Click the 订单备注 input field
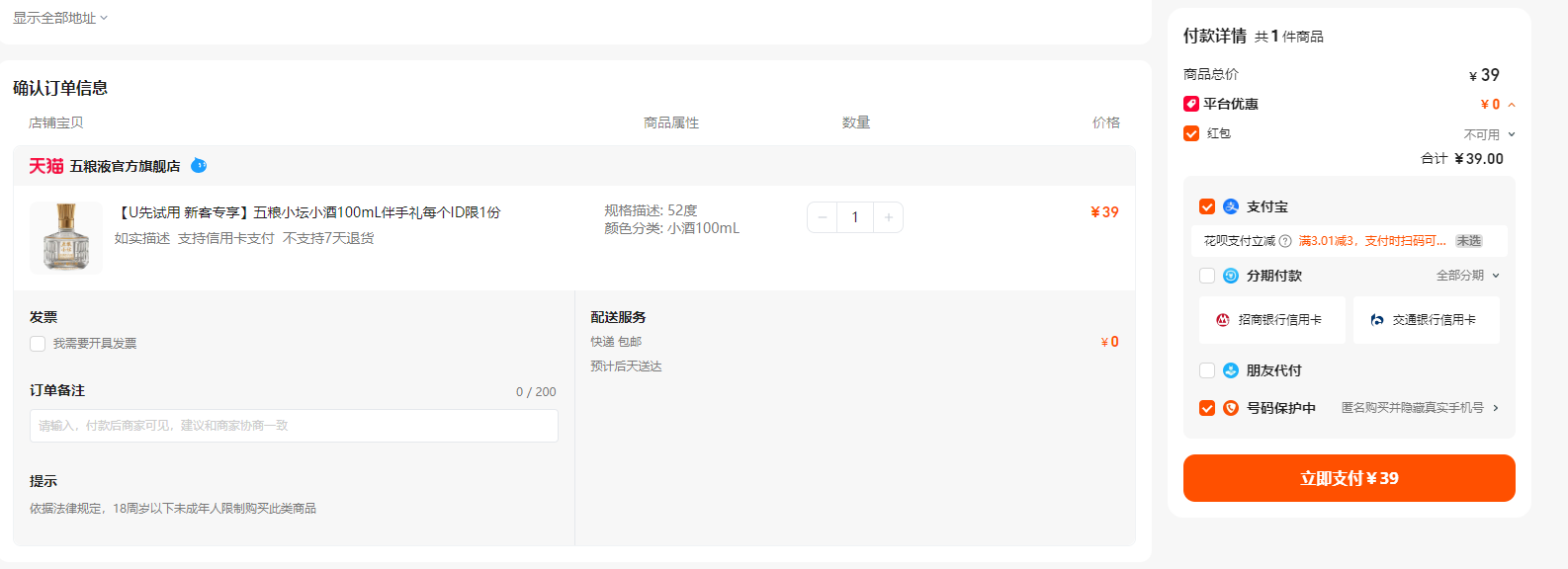1568x569 pixels. pyautogui.click(x=294, y=426)
